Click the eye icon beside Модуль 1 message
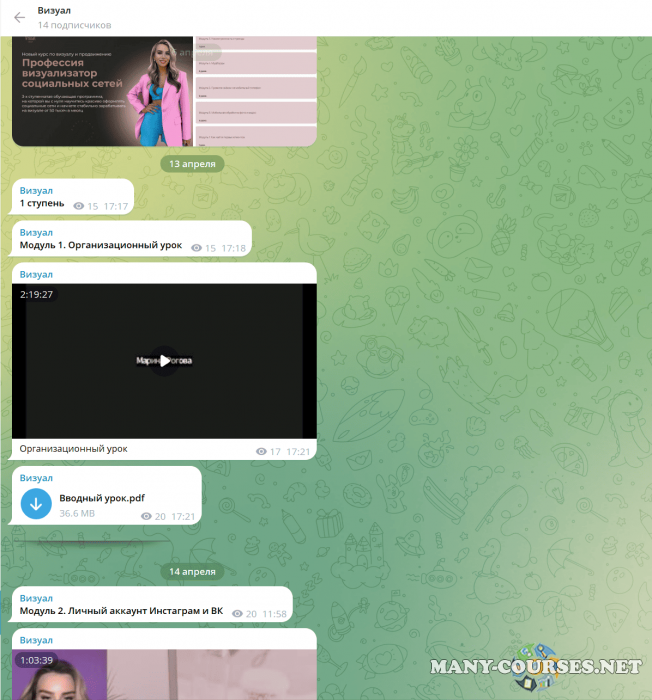 196,247
